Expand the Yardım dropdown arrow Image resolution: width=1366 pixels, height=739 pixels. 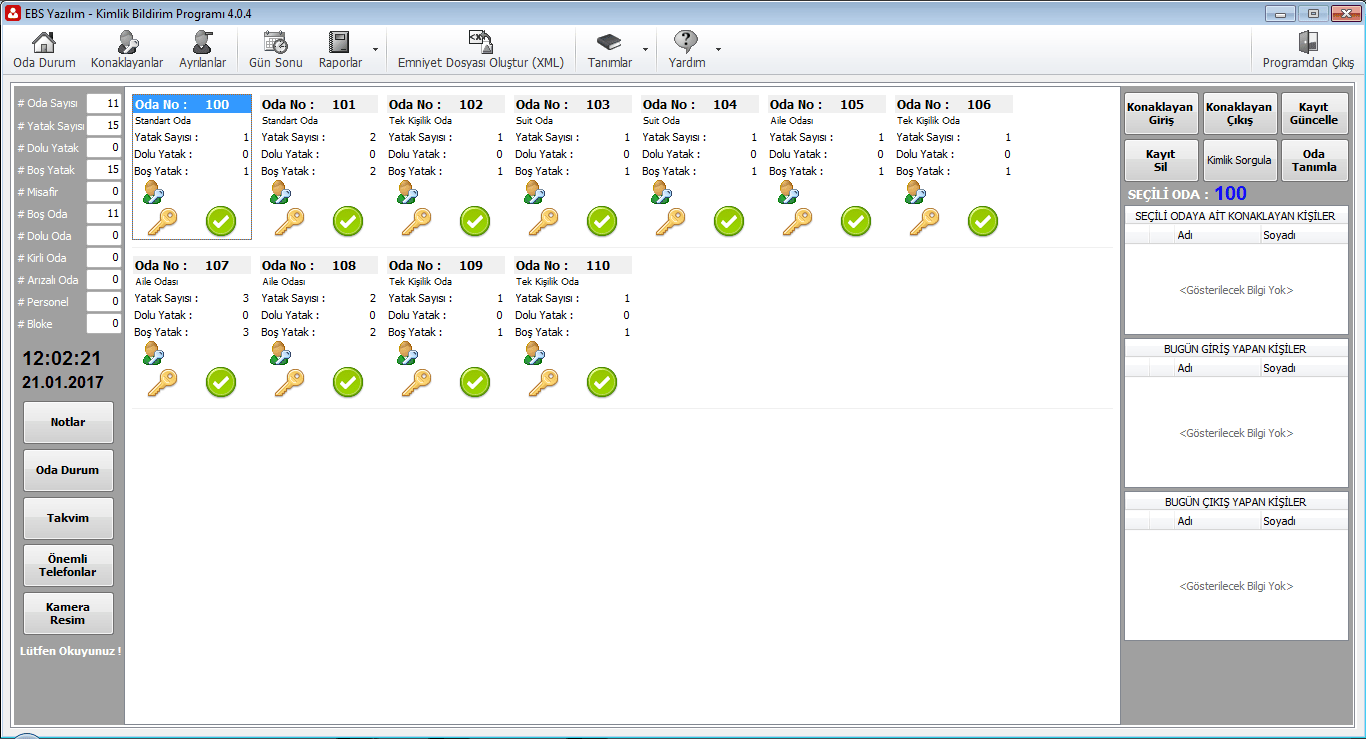pyautogui.click(x=718, y=49)
